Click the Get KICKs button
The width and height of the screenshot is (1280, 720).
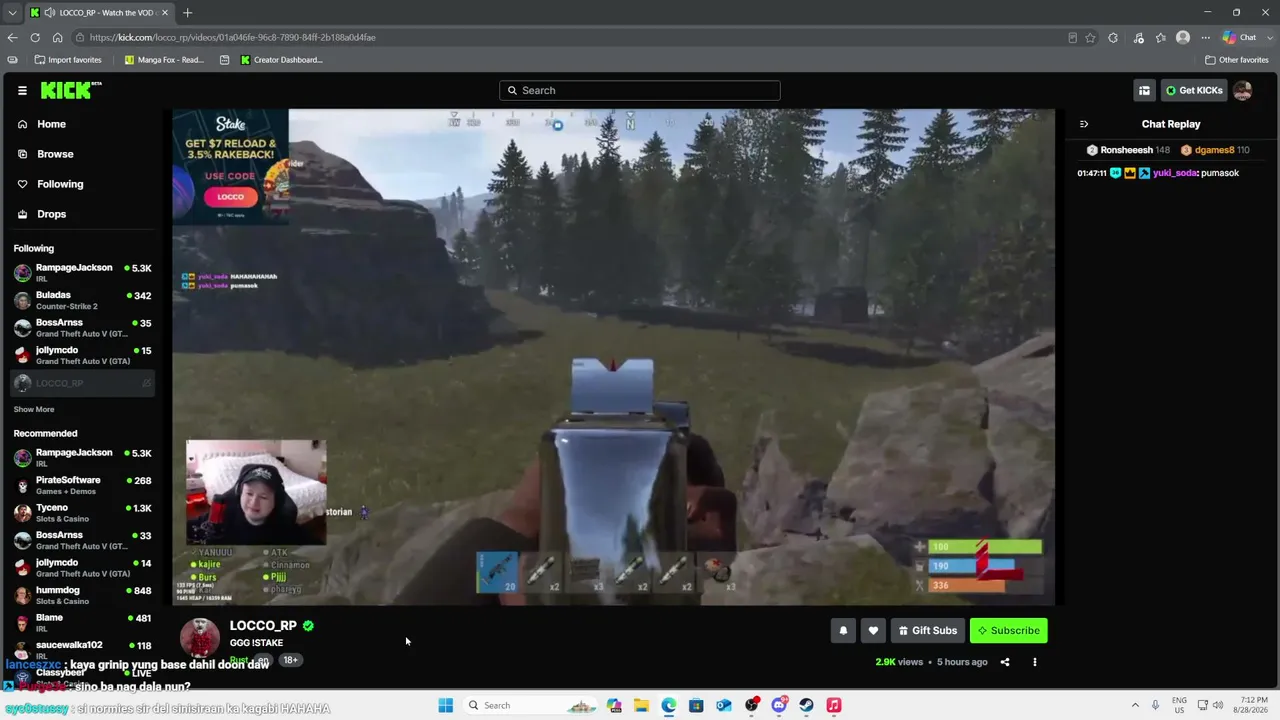[x=1194, y=90]
